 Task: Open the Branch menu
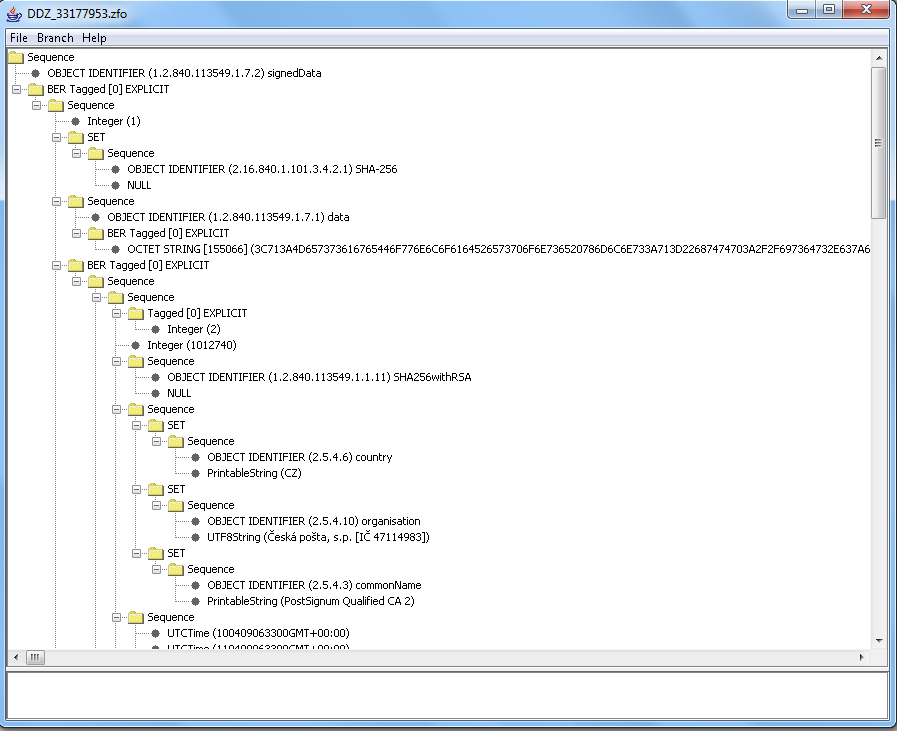tap(55, 38)
